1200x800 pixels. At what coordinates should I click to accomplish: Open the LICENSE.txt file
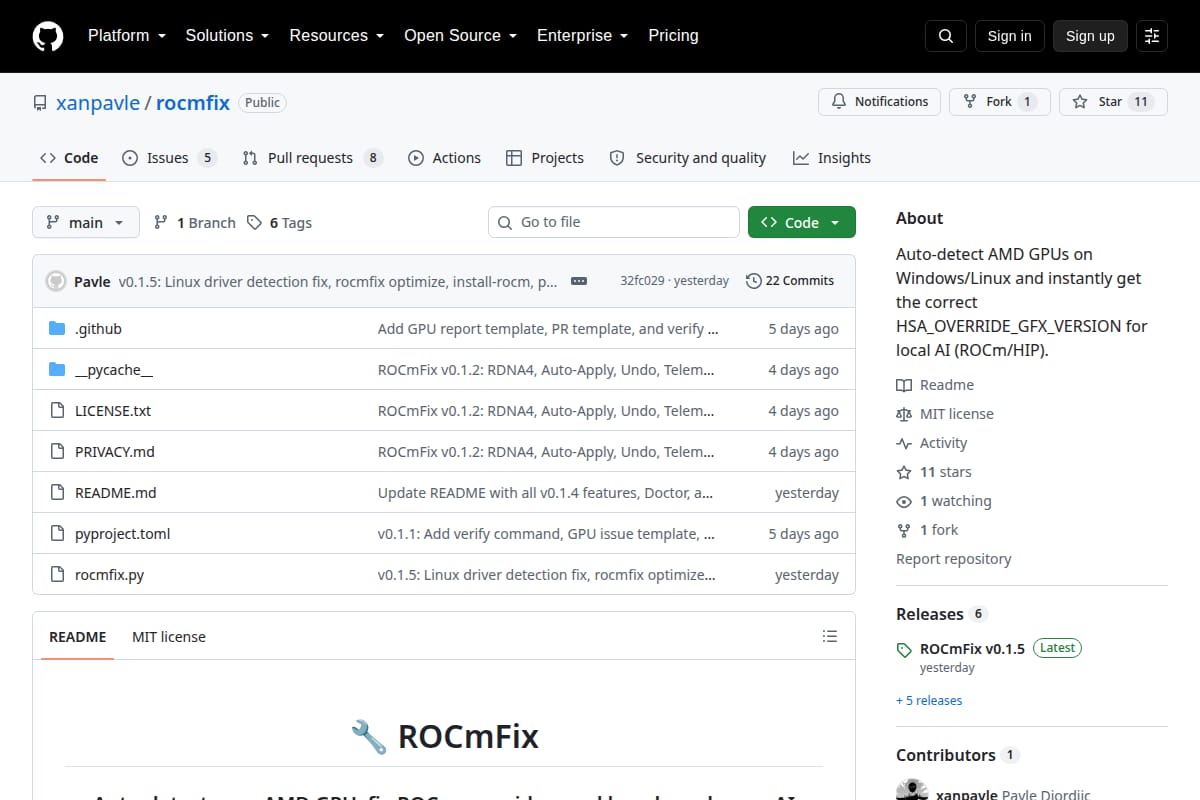pos(113,411)
